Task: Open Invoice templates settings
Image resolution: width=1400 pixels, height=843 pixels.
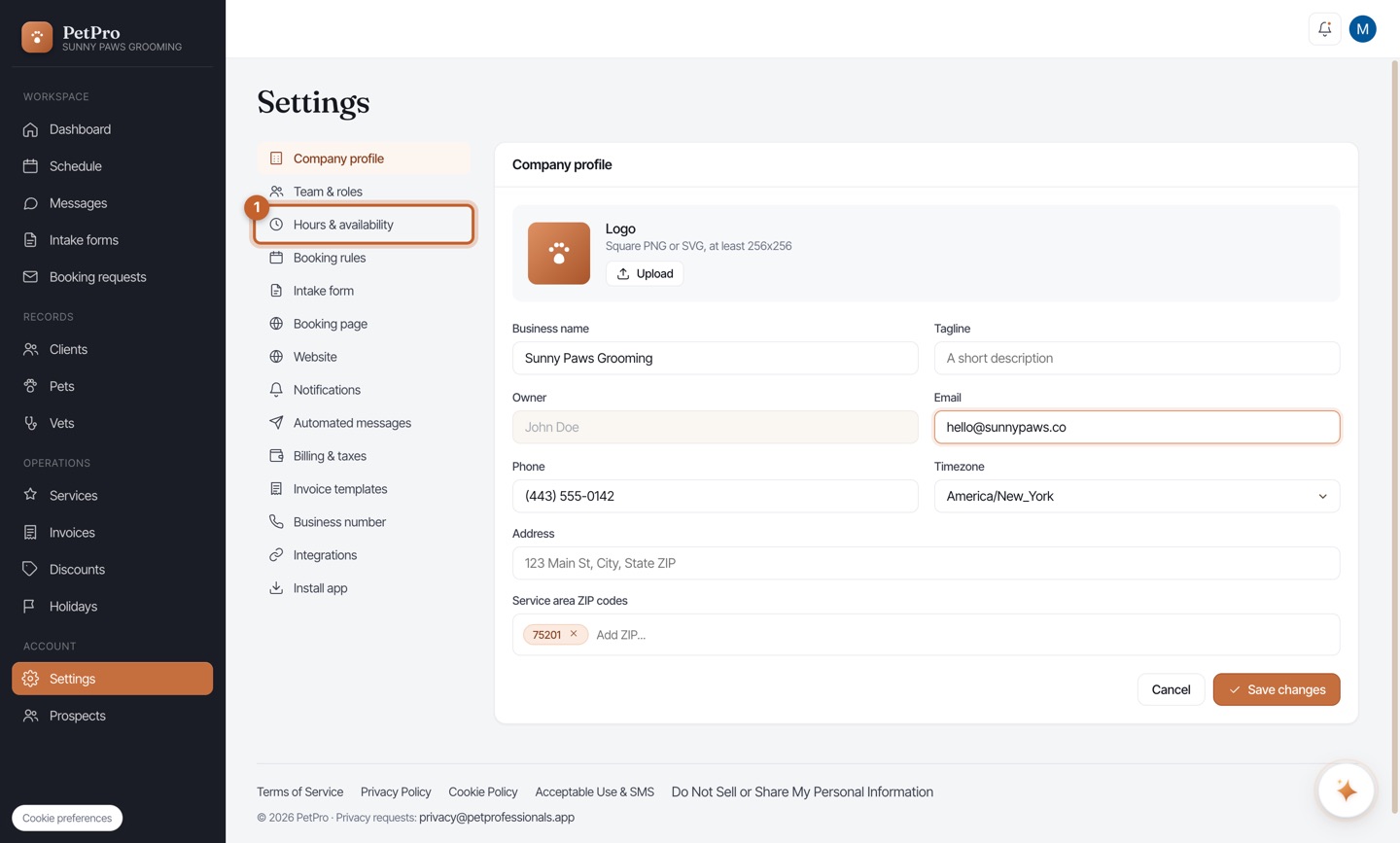Action: click(x=364, y=489)
